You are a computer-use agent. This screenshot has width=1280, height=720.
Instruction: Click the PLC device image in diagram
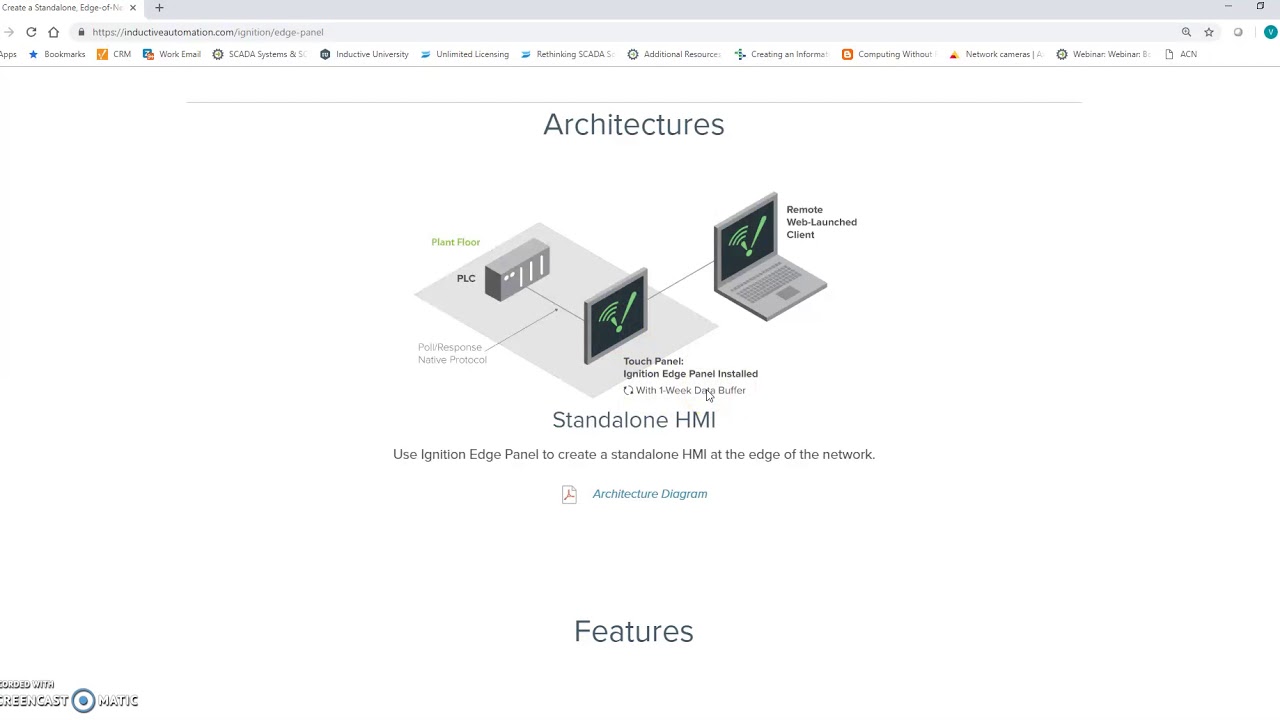coord(517,270)
